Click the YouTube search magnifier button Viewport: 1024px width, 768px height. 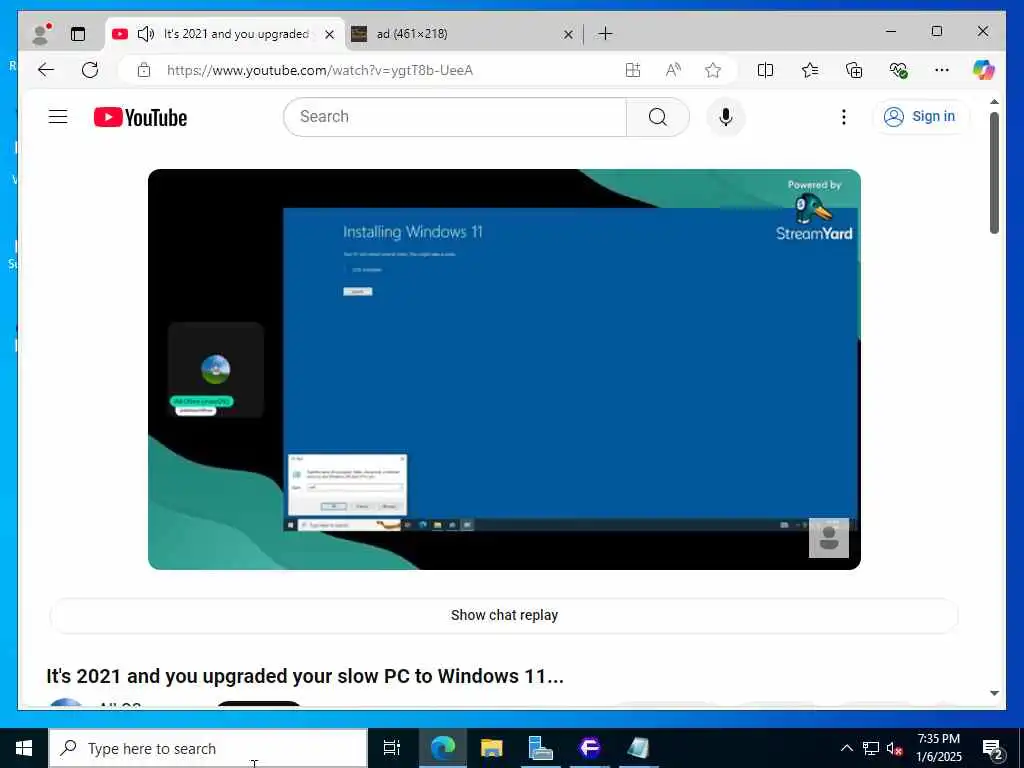tap(658, 117)
